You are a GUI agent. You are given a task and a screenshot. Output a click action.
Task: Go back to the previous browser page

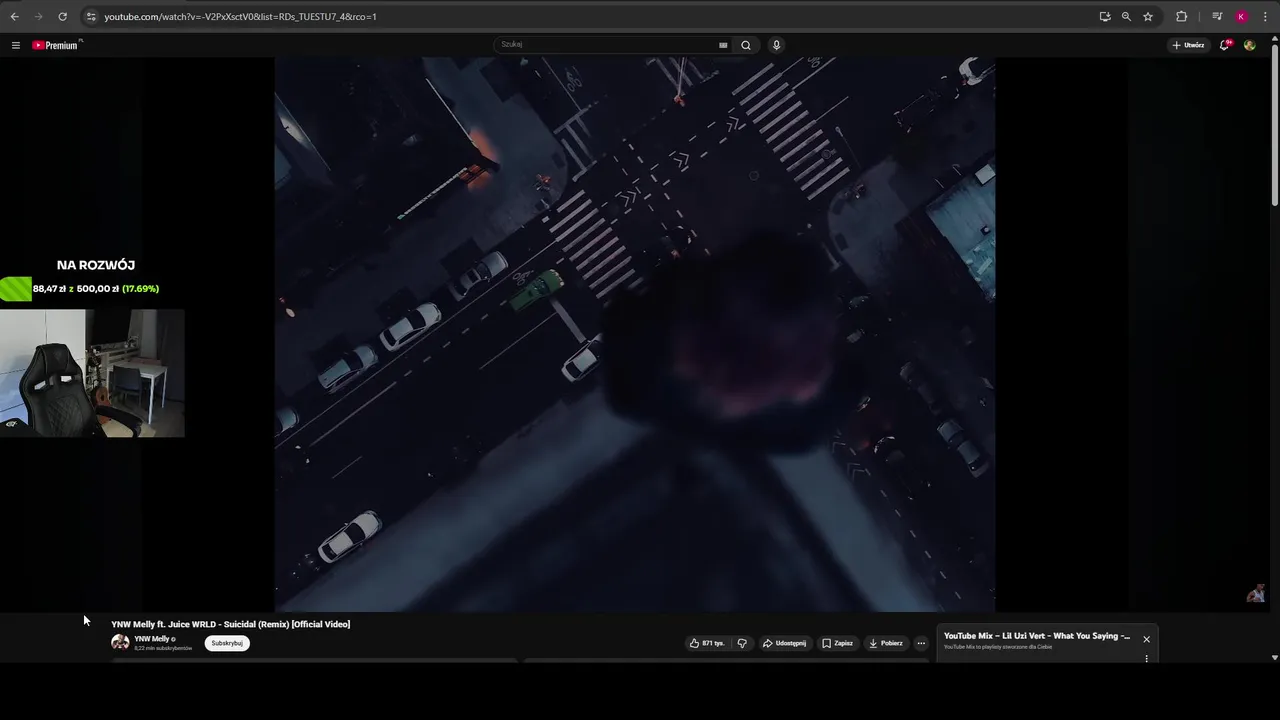click(x=14, y=17)
